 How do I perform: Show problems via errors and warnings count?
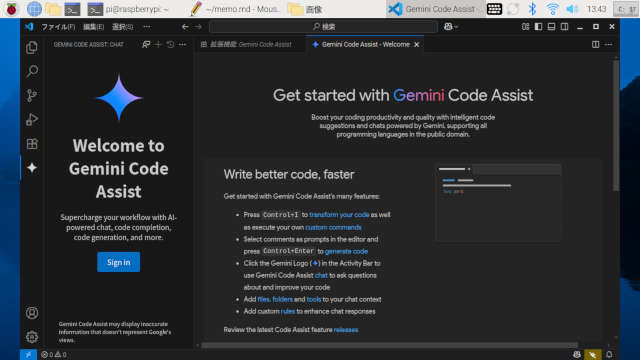(53, 355)
